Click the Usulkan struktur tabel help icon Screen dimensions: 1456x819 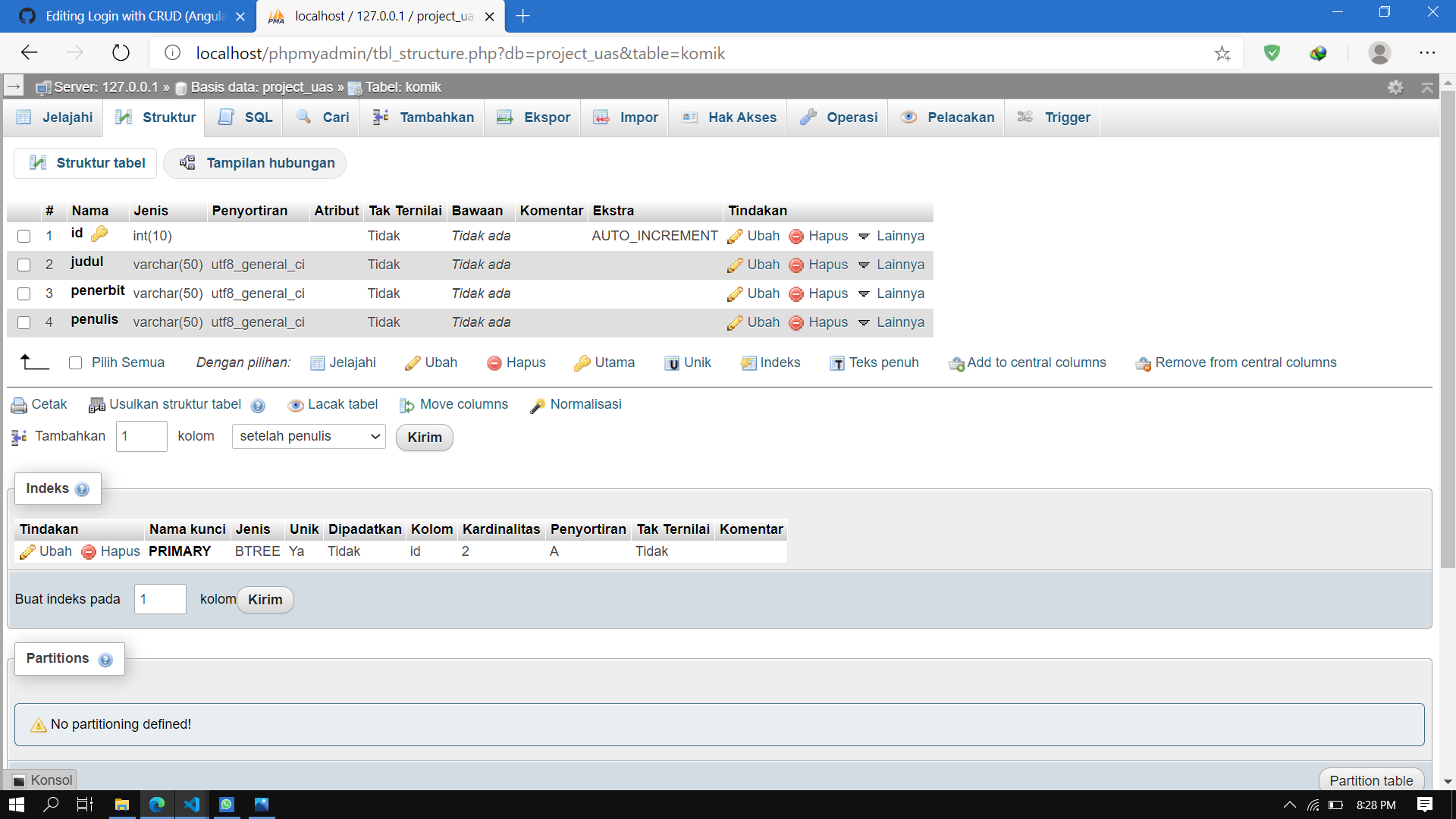click(258, 406)
